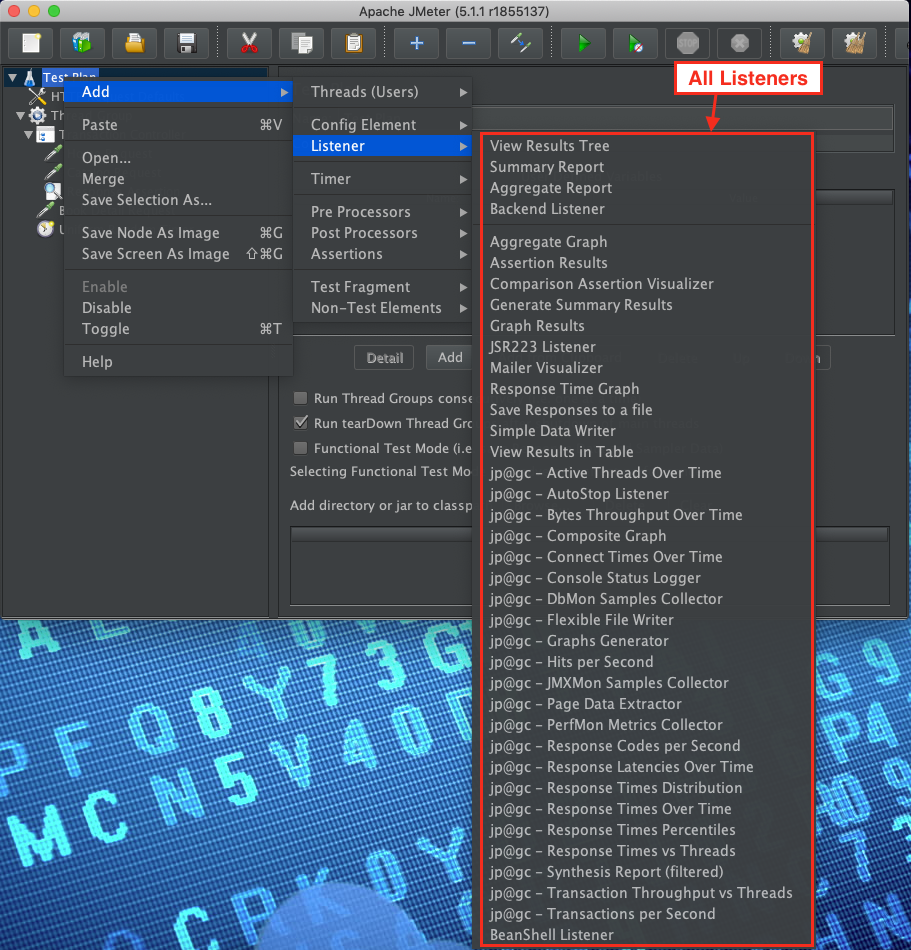Viewport: 911px width, 950px height.
Task: Select the Thread Group gear icon in tree
Action: (x=38, y=115)
